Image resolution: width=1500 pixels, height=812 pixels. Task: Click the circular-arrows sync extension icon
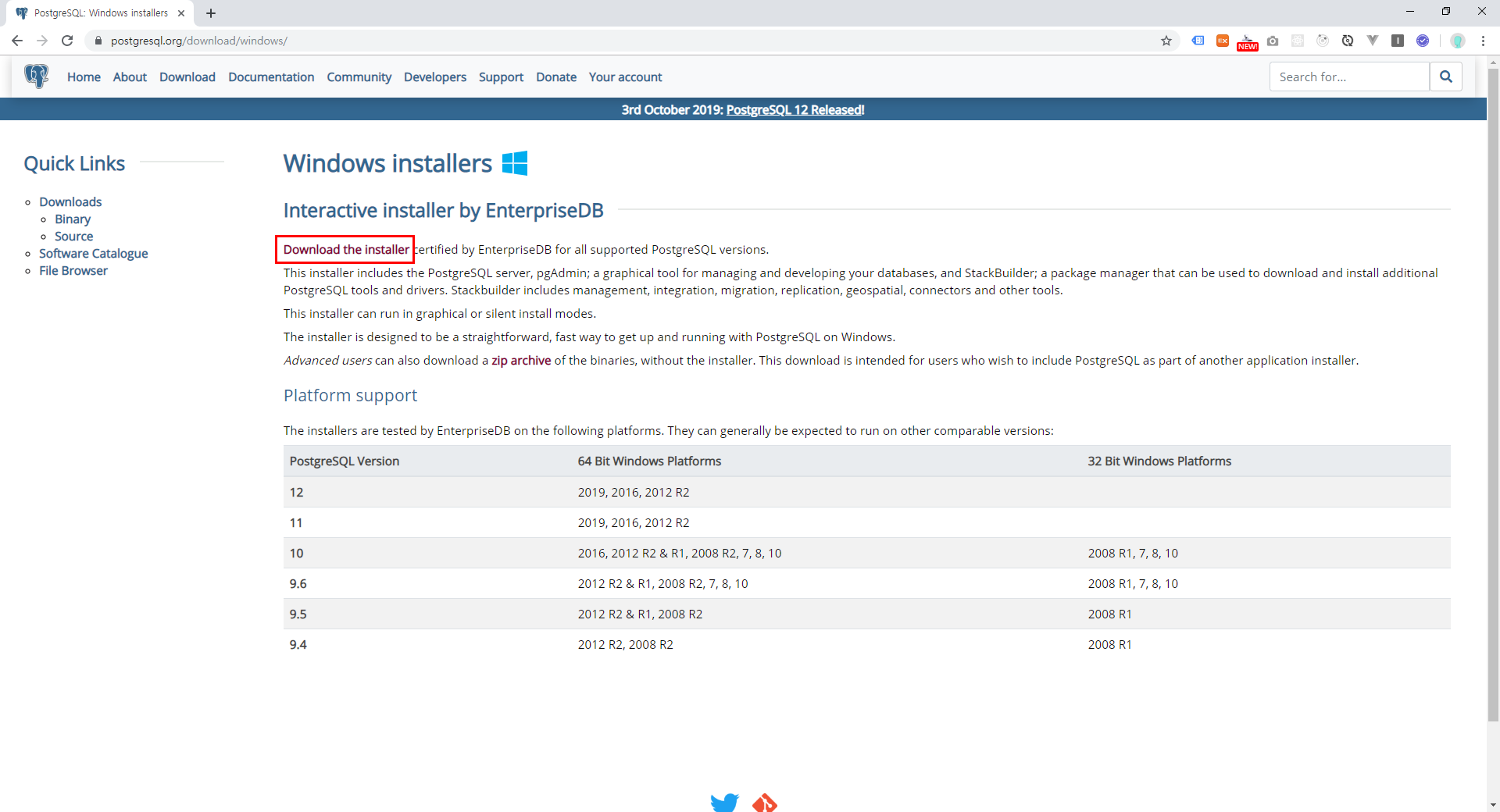(x=1348, y=41)
